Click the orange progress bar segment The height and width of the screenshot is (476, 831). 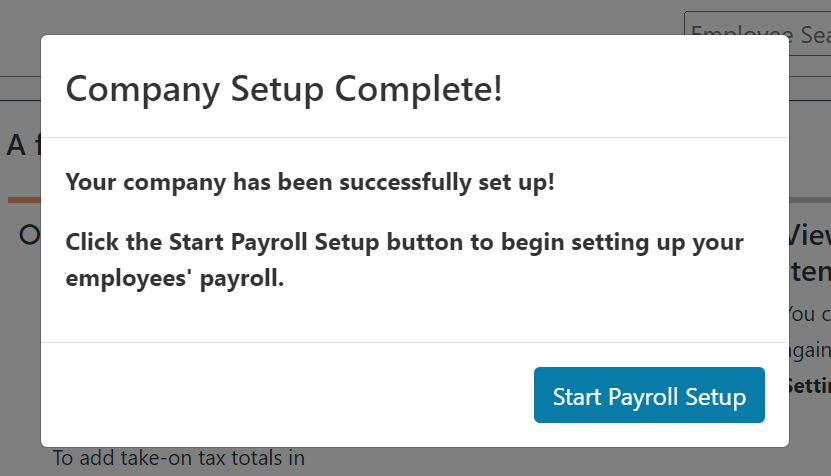point(24,200)
